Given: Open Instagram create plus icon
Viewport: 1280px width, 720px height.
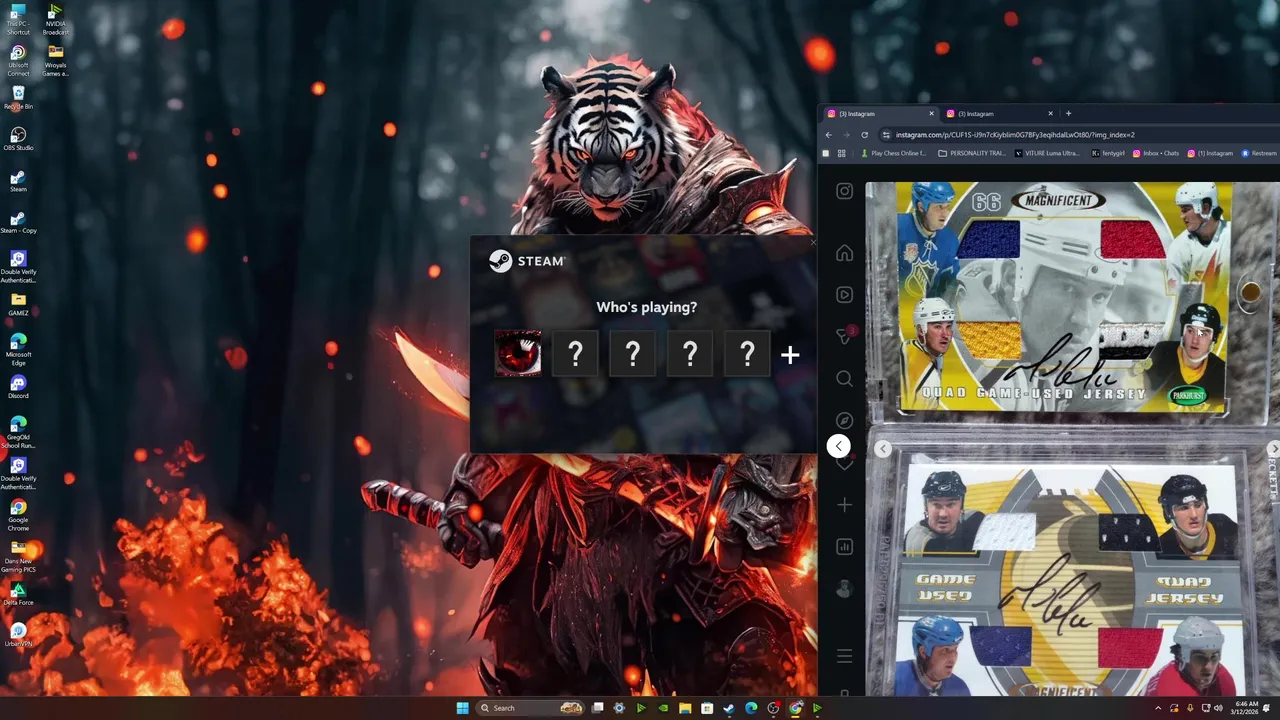Looking at the screenshot, I should pos(844,505).
